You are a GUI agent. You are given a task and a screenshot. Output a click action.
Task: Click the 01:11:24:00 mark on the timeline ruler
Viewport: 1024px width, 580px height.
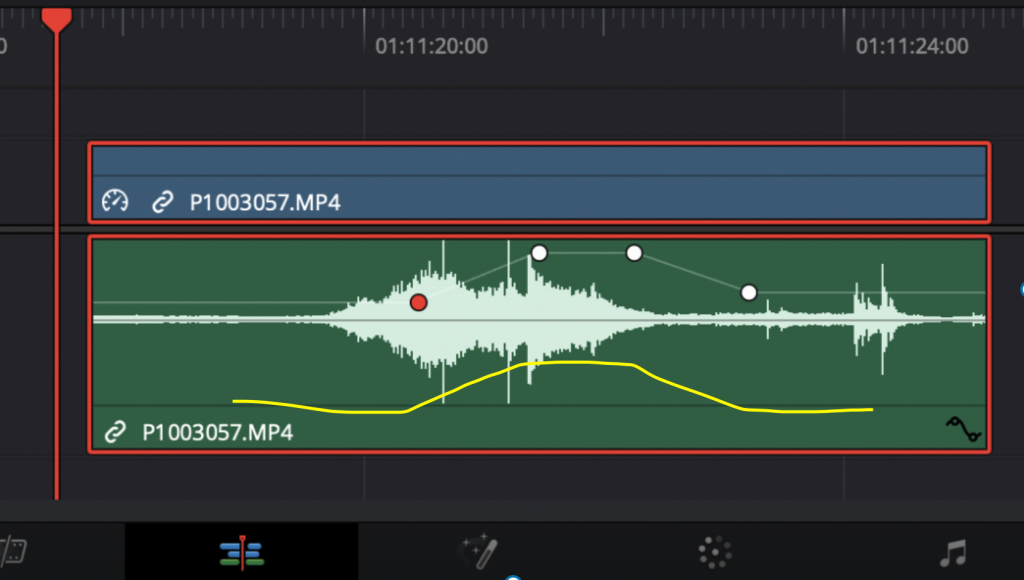click(912, 46)
